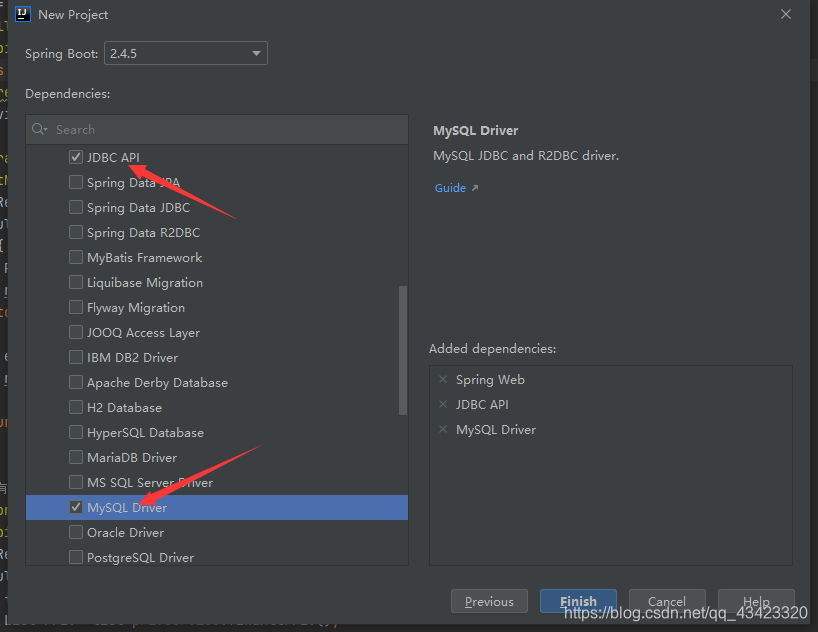This screenshot has height=632, width=818.
Task: Click the MySQL Driver description heading
Action: 476,130
